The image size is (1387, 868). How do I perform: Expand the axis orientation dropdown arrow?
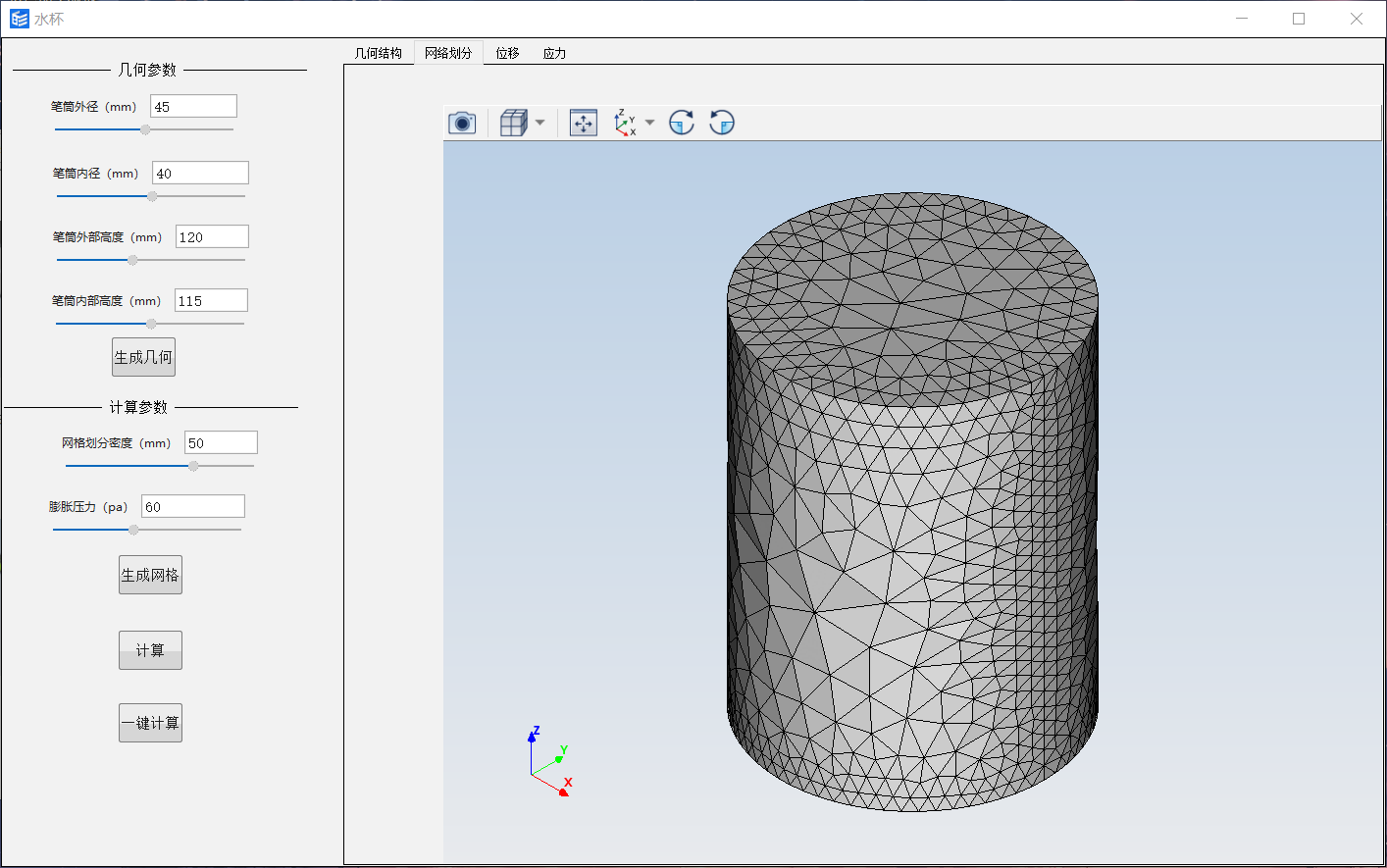pyautogui.click(x=649, y=123)
